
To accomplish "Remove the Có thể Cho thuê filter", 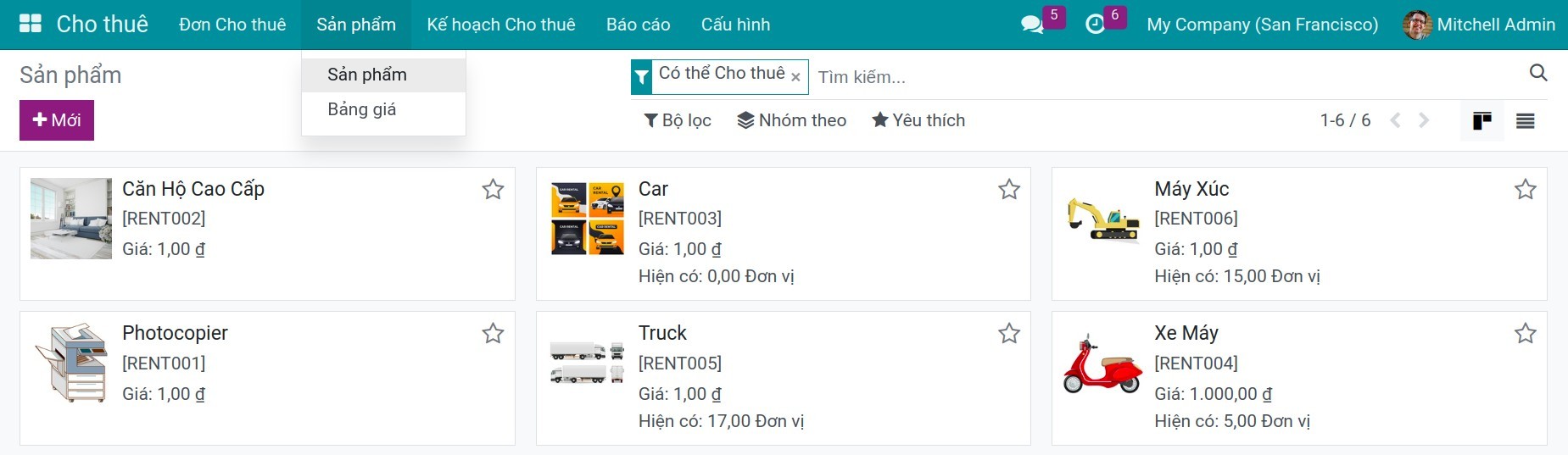I will pyautogui.click(x=795, y=77).
